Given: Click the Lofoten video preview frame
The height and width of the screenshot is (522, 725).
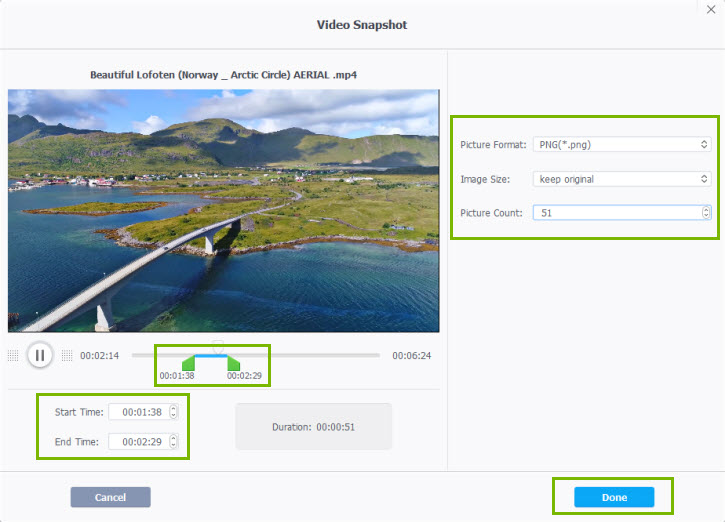Looking at the screenshot, I should point(223,210).
